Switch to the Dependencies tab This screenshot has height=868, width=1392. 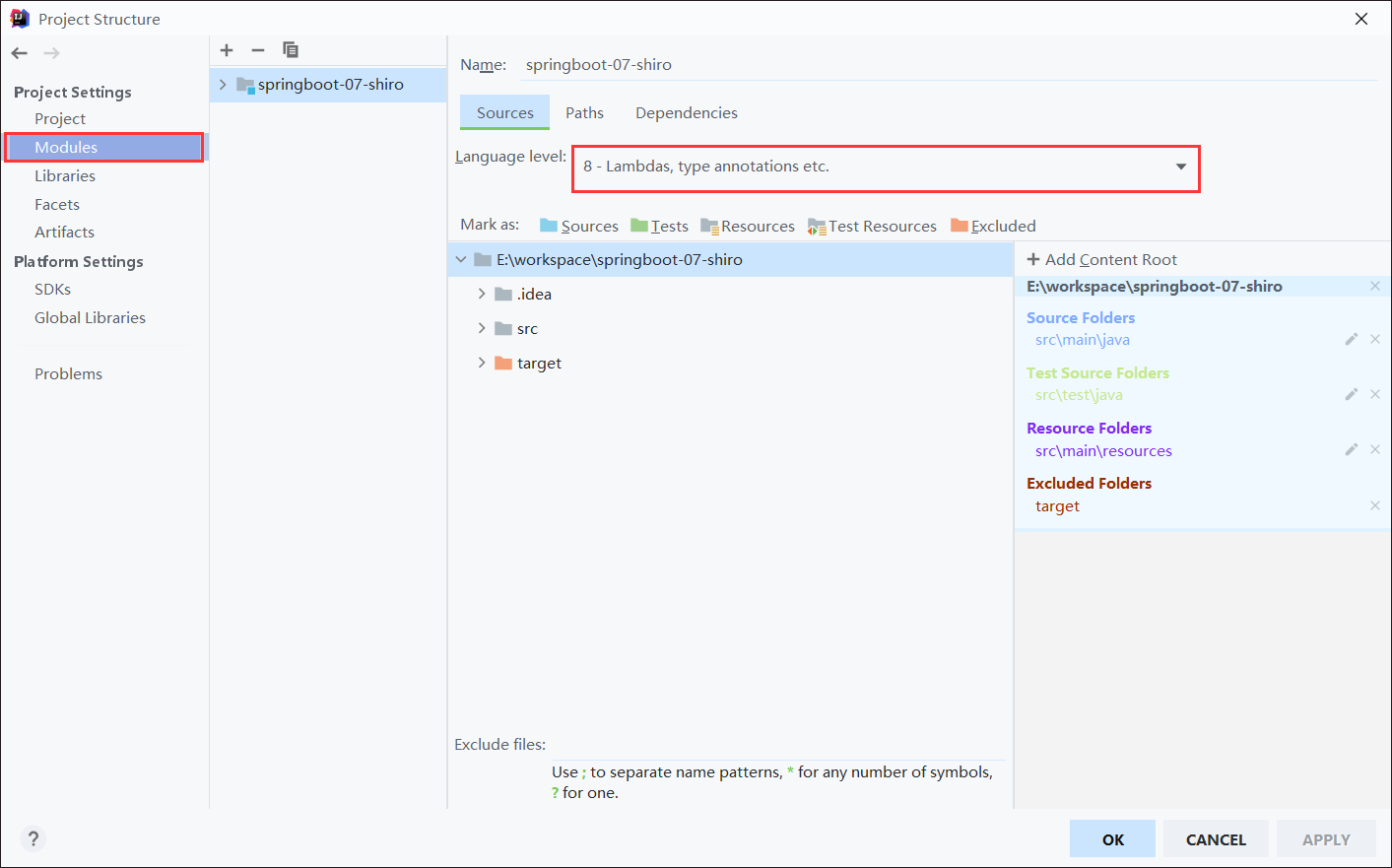(686, 113)
